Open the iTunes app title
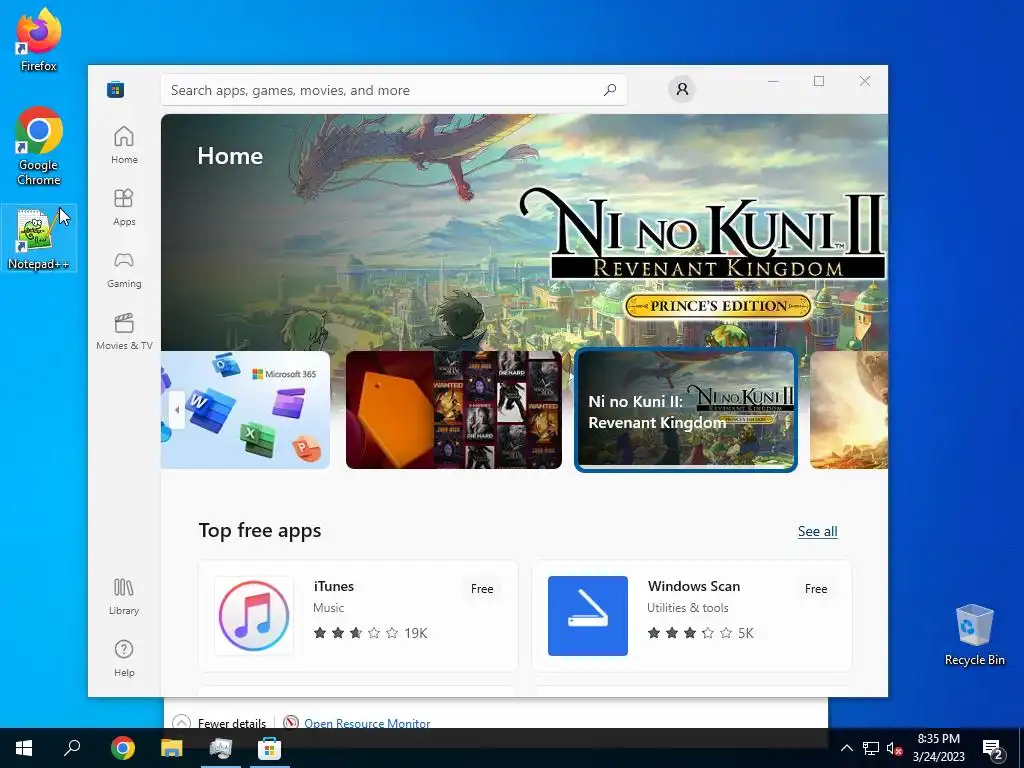 tap(334, 586)
